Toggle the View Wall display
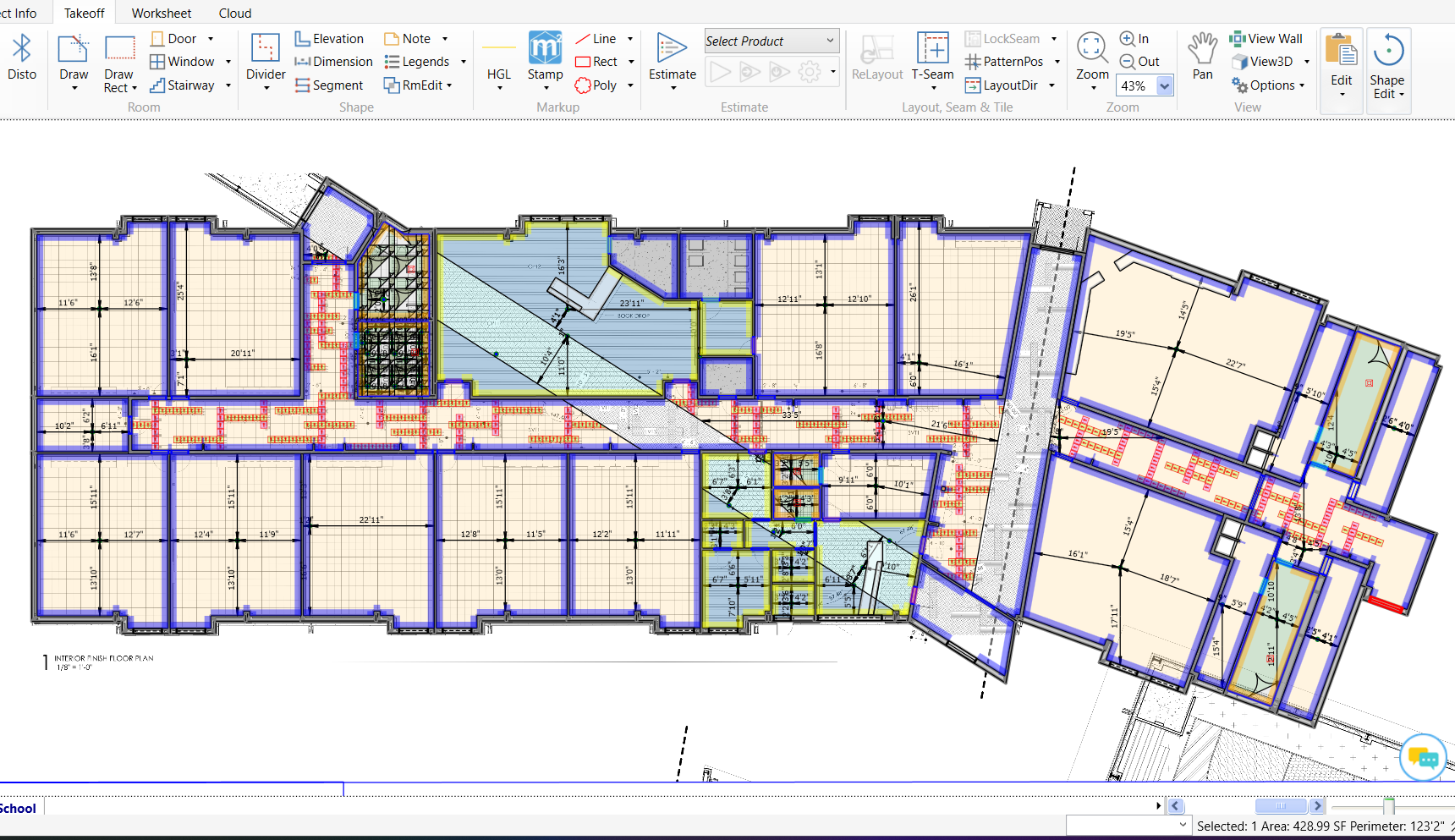 coord(1266,39)
